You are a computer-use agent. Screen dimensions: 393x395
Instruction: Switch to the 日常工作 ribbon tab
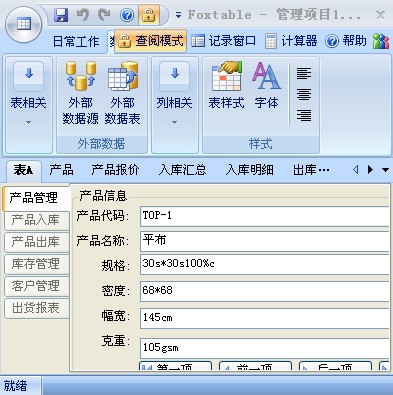click(x=76, y=41)
